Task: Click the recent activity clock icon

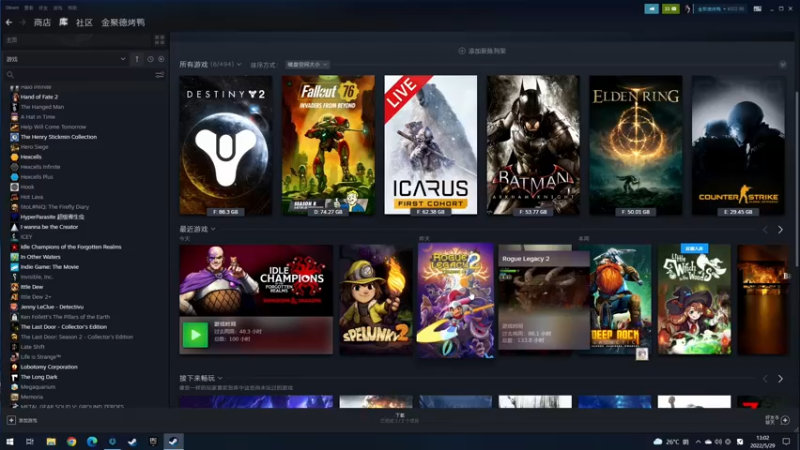Action: point(151,59)
